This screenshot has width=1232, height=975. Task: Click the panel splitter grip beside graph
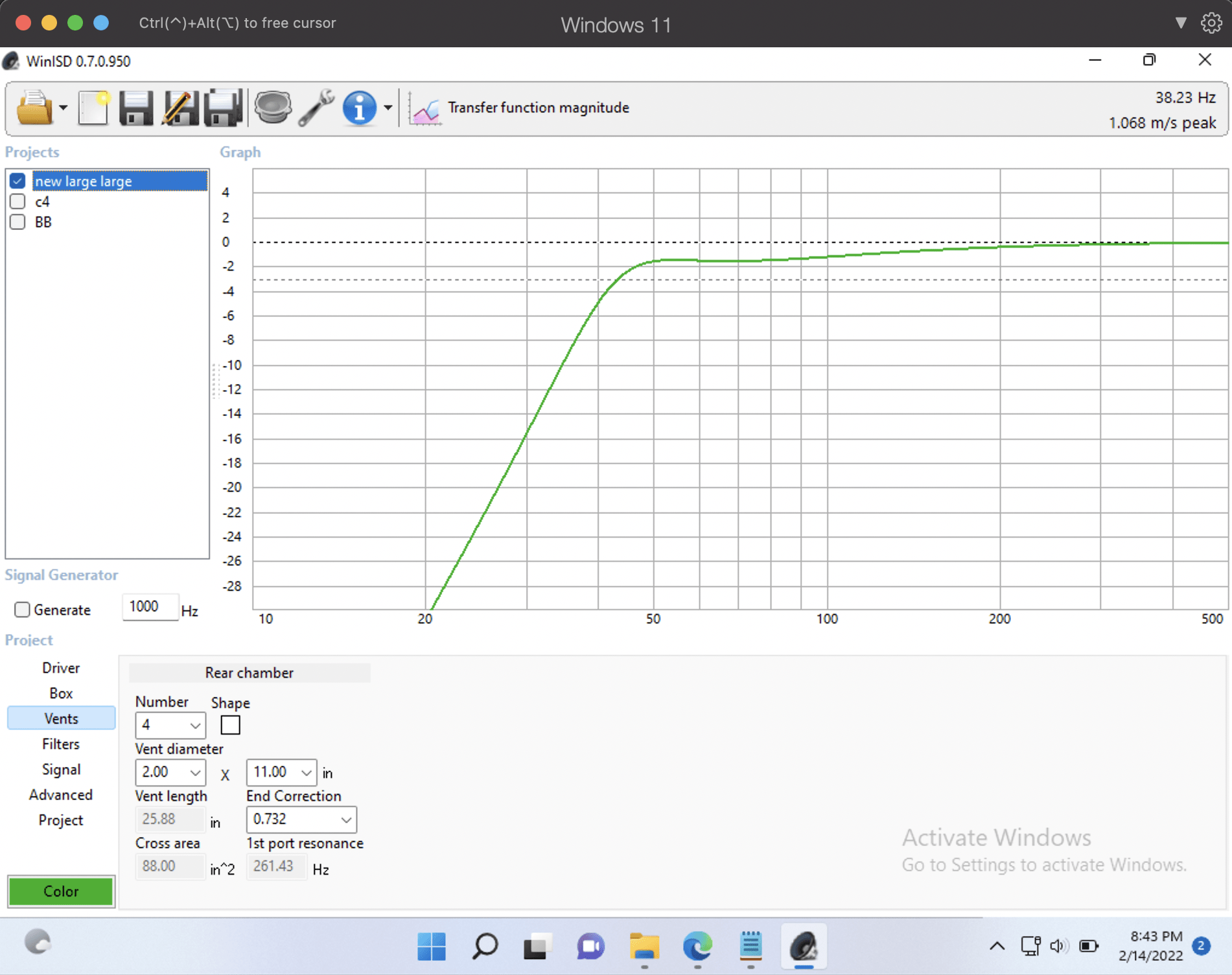pyautogui.click(x=215, y=381)
